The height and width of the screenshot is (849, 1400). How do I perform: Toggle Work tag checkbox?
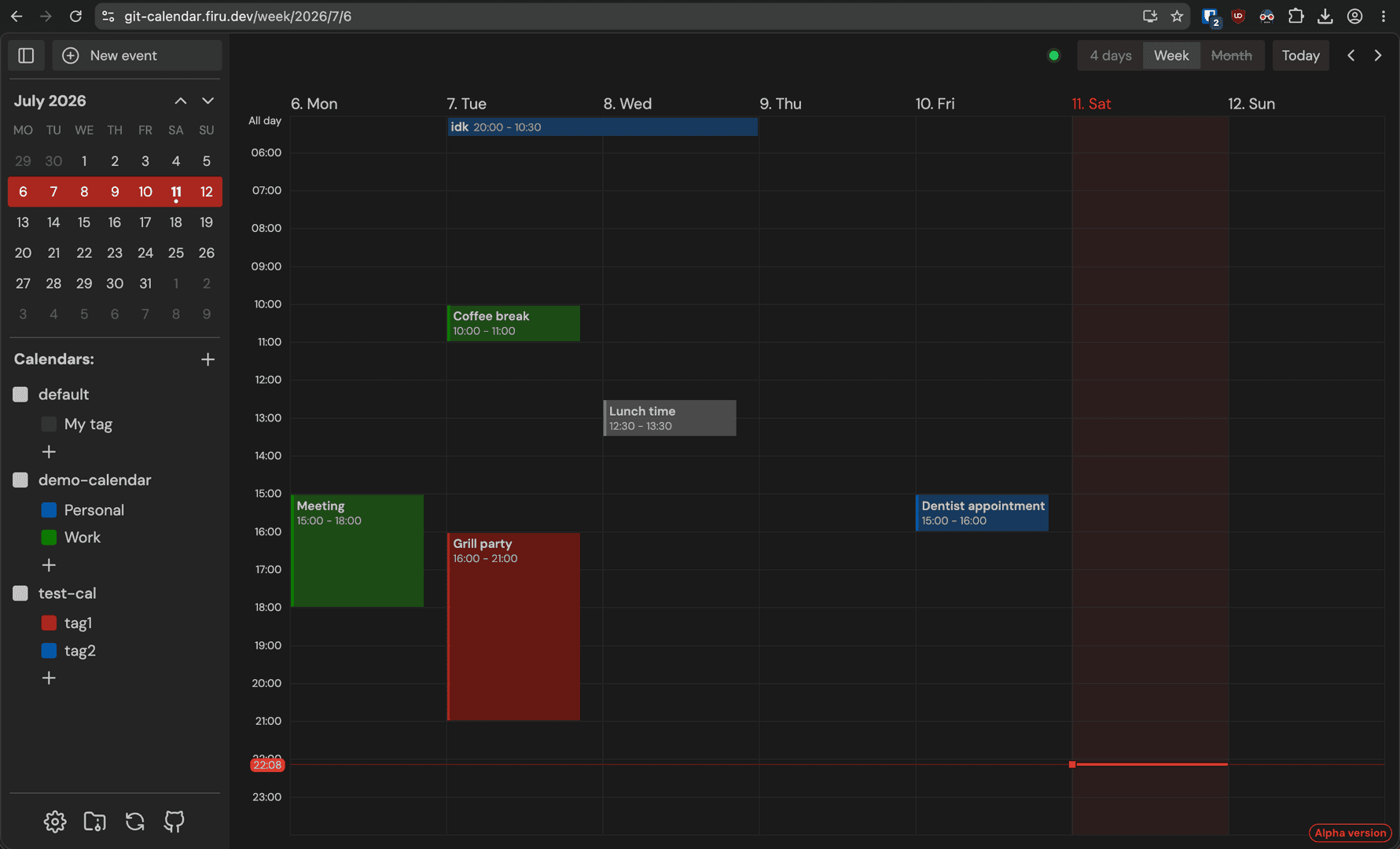pyautogui.click(x=49, y=538)
